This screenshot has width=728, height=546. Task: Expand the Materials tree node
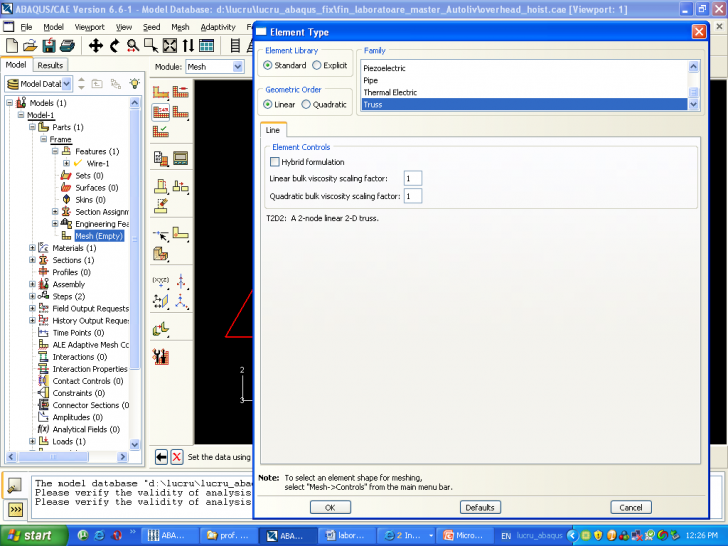tap(32, 248)
